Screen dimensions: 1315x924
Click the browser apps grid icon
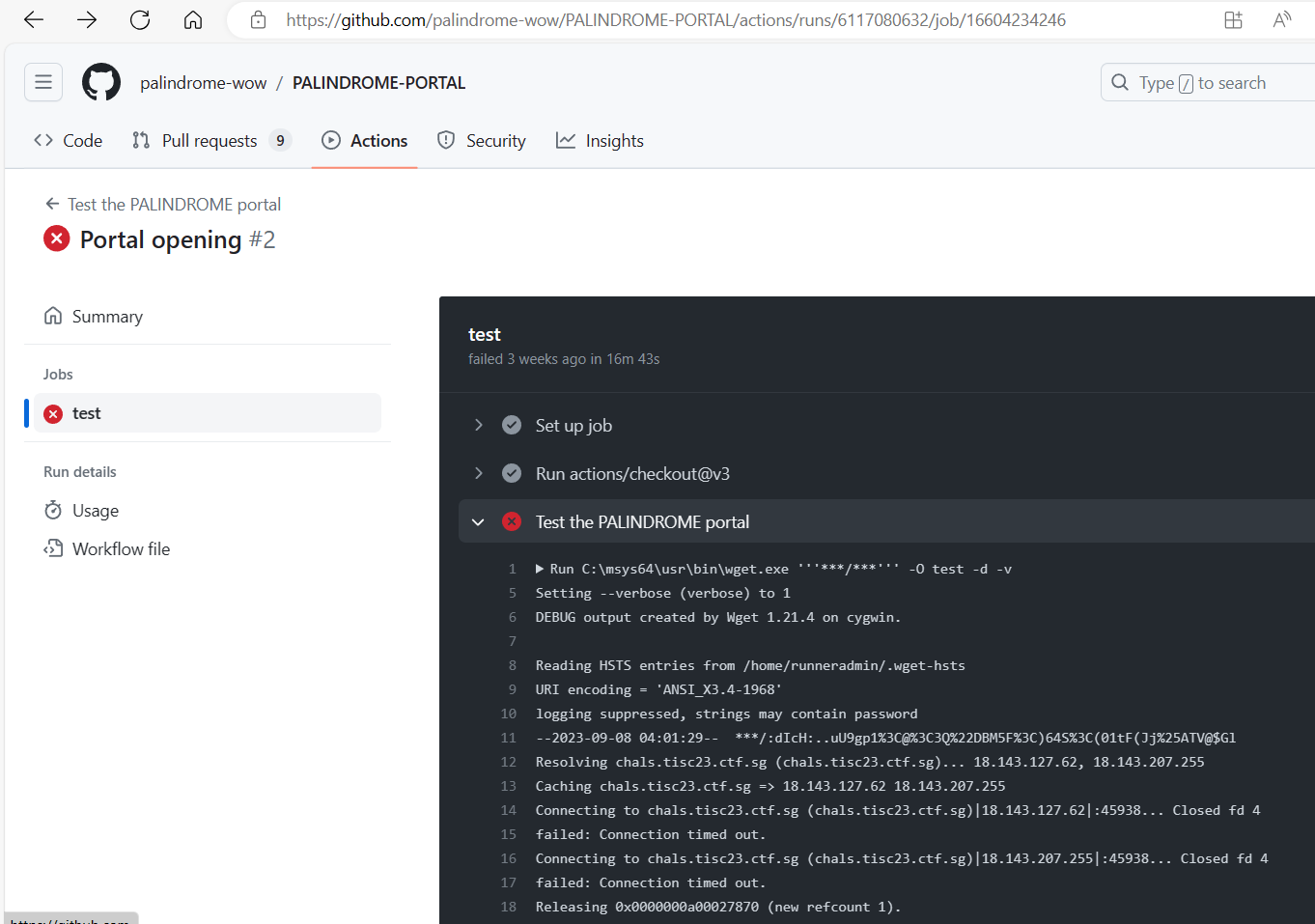pos(1233,20)
